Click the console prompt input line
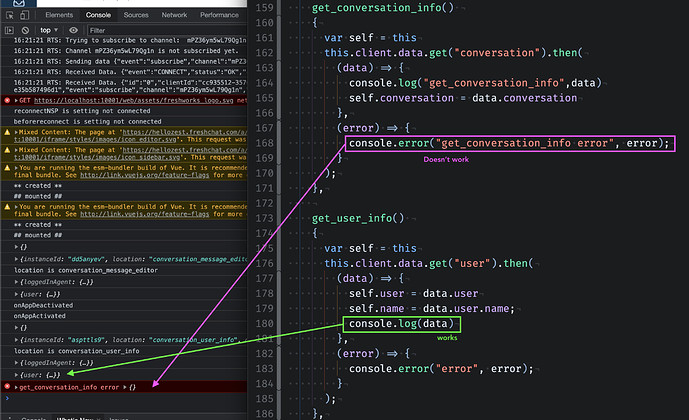 (x=127, y=398)
